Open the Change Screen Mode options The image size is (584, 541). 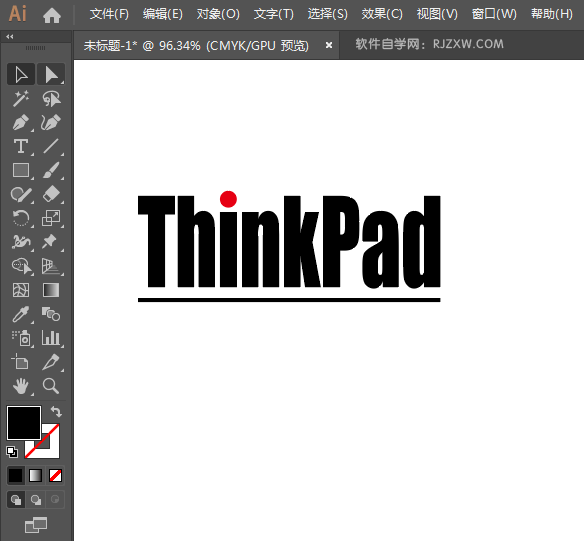[x=36, y=525]
